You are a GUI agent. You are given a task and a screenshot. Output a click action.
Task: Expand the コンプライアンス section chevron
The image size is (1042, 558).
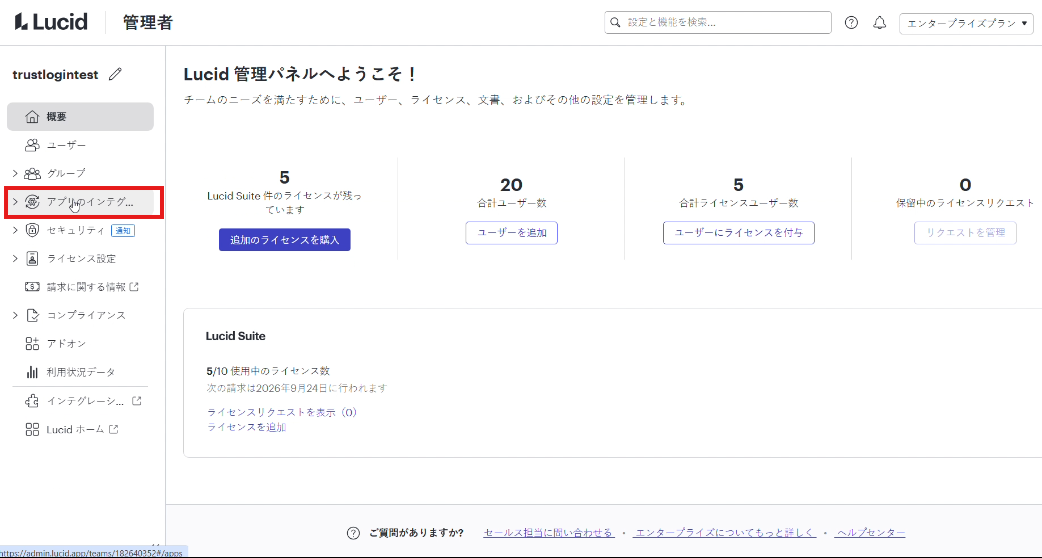15,315
